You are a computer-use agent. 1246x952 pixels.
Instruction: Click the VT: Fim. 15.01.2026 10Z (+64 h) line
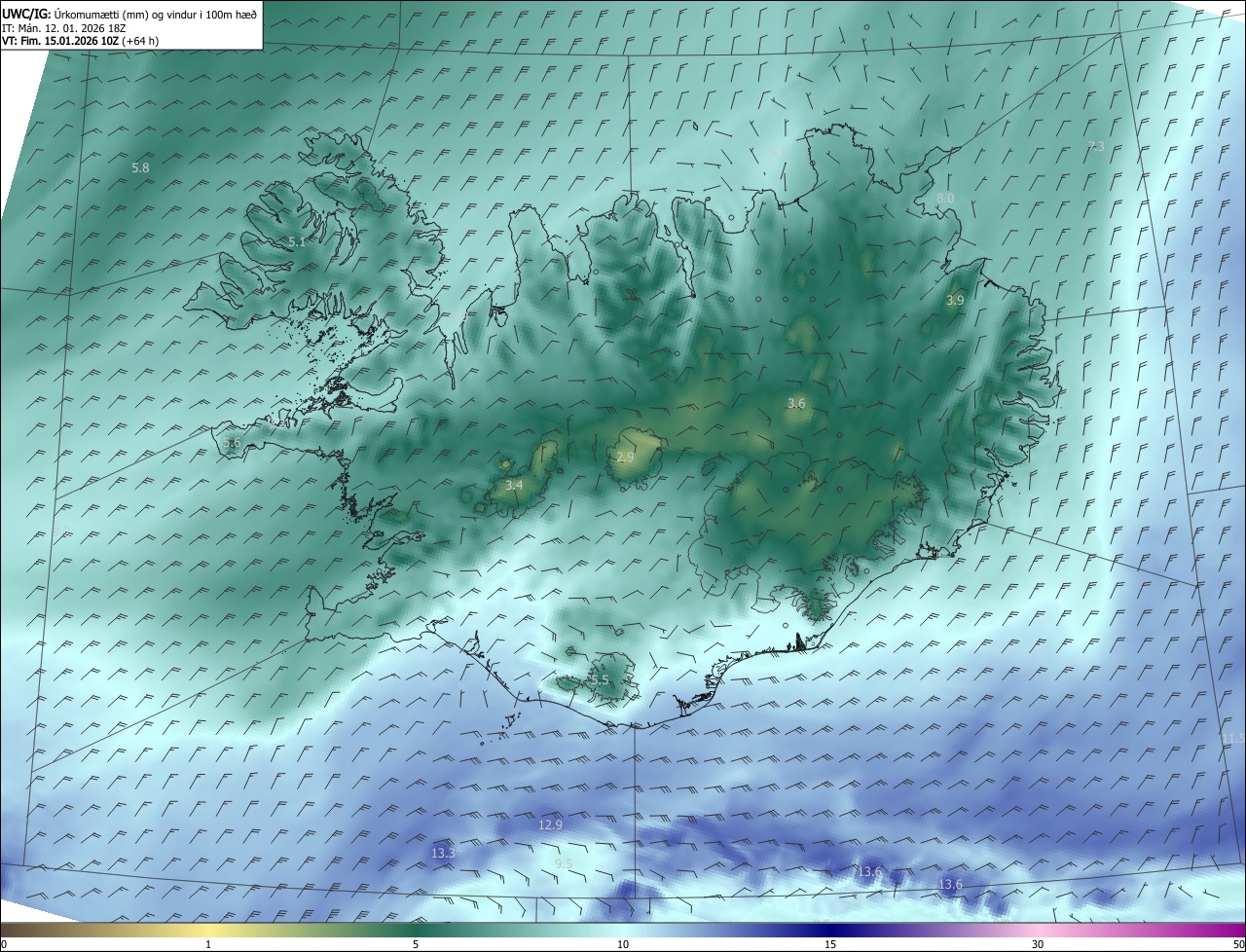81,41
